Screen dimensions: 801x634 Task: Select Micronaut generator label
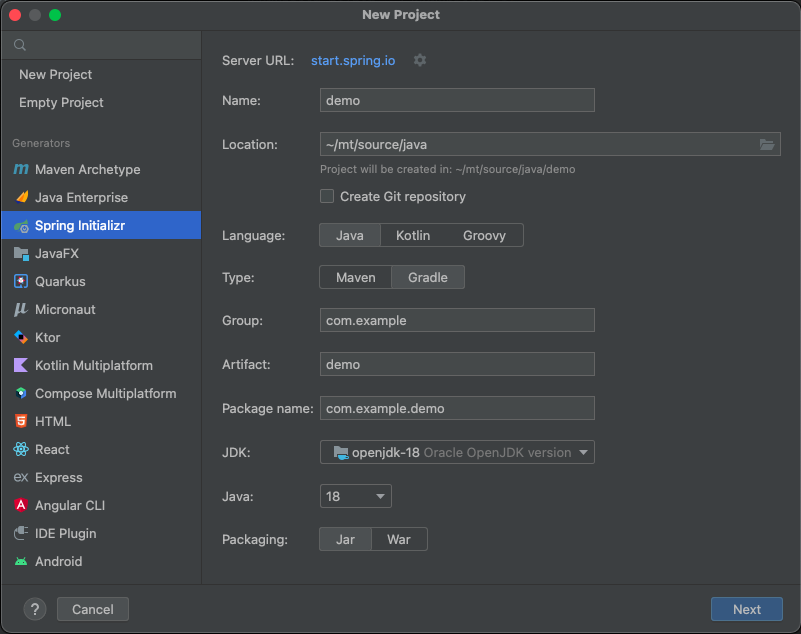[65, 310]
